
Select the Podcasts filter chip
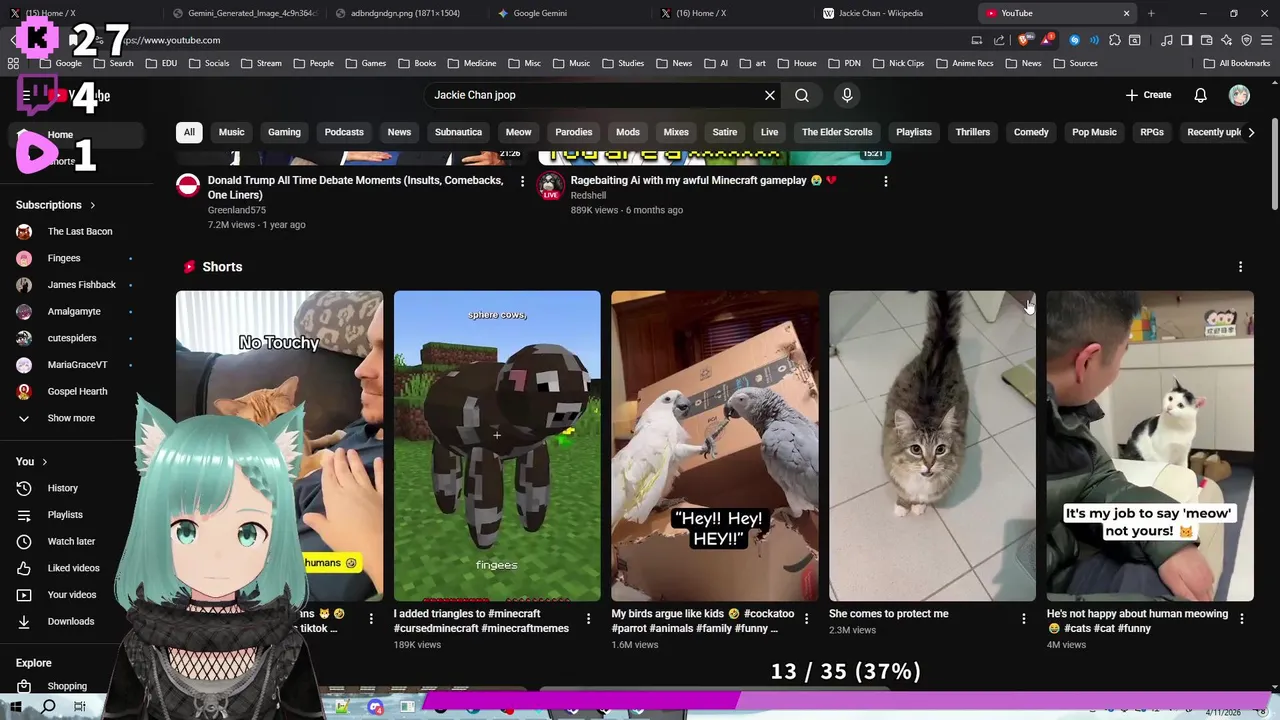click(x=344, y=132)
